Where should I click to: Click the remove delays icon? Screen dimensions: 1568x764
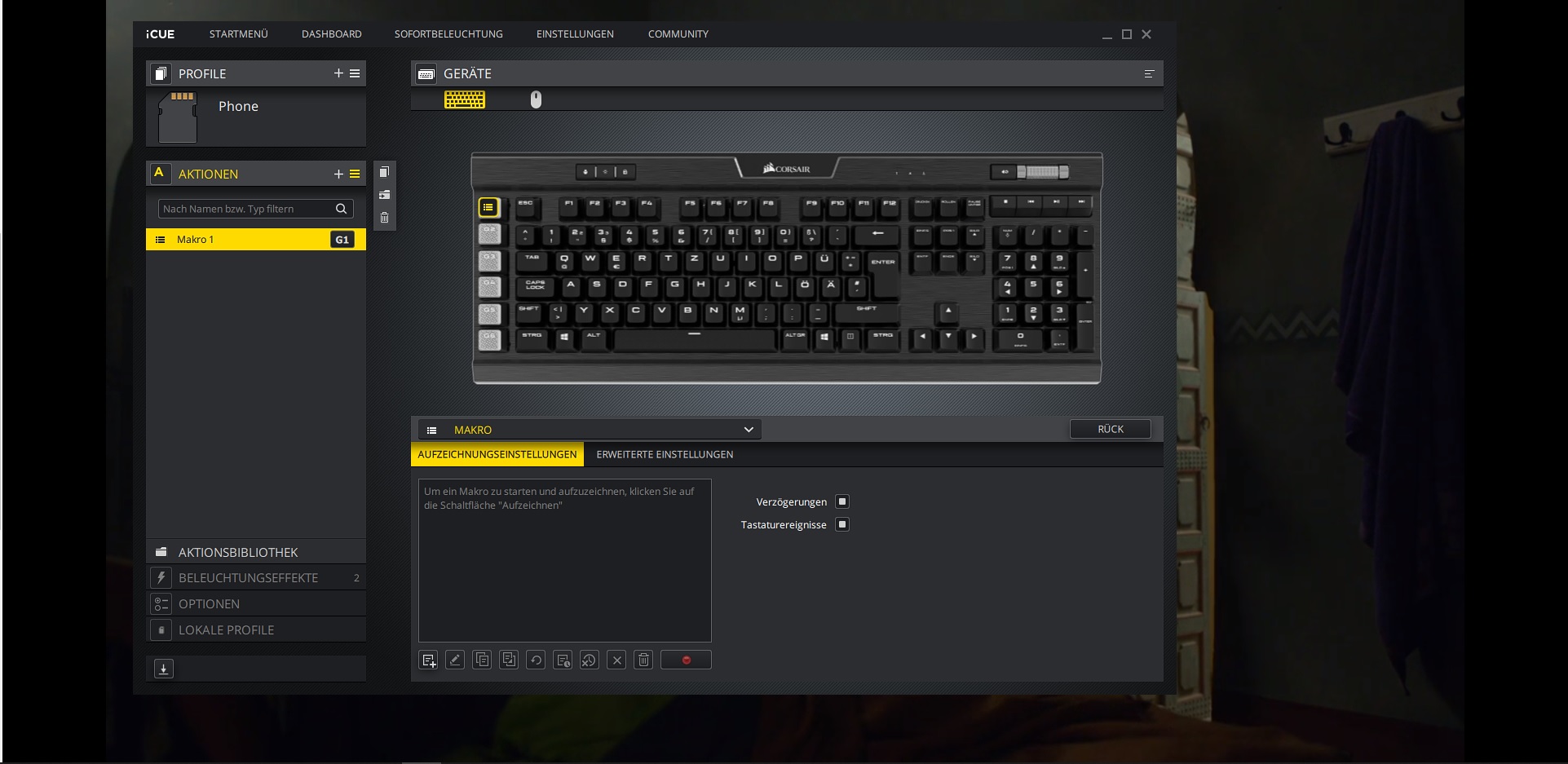[590, 660]
